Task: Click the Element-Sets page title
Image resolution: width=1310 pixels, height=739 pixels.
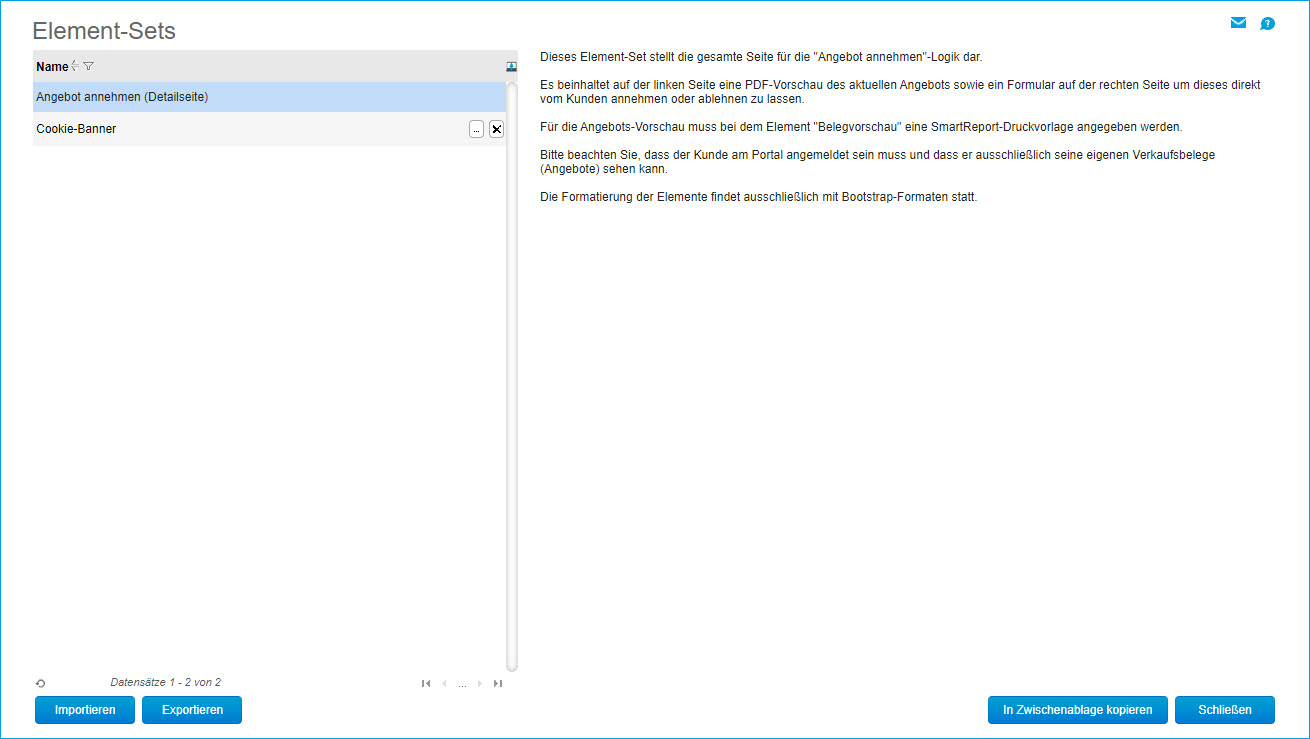Action: point(104,31)
